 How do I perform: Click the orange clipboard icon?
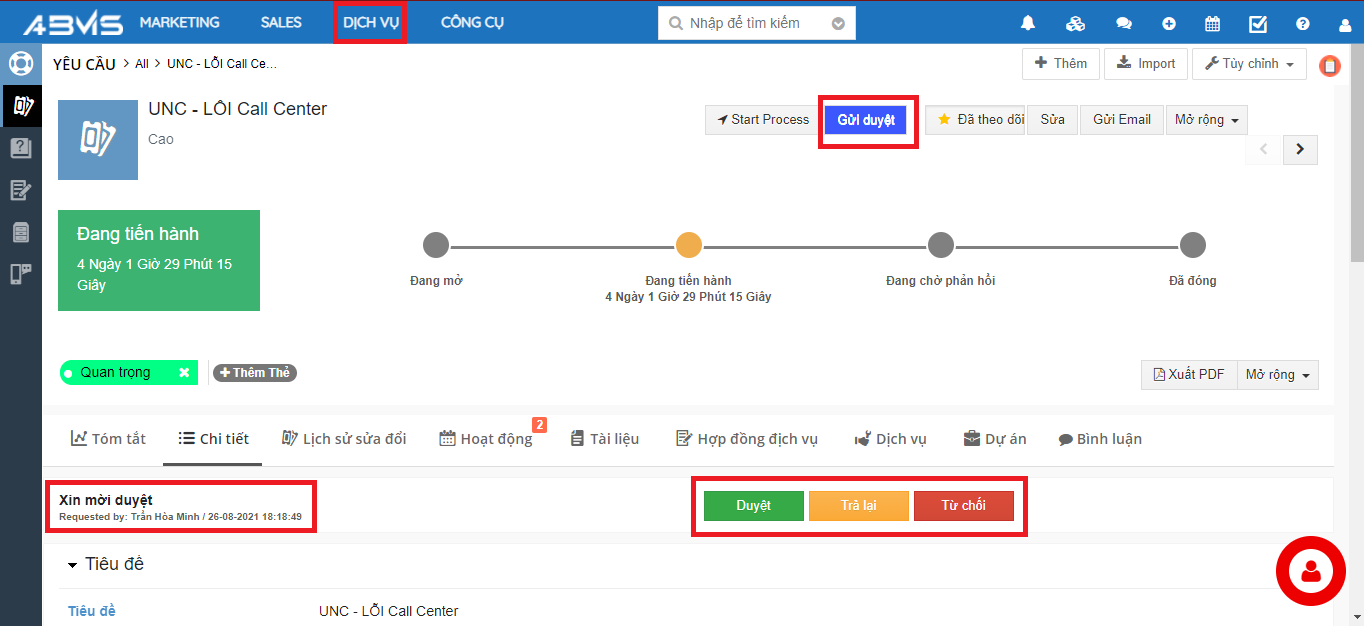1329,66
